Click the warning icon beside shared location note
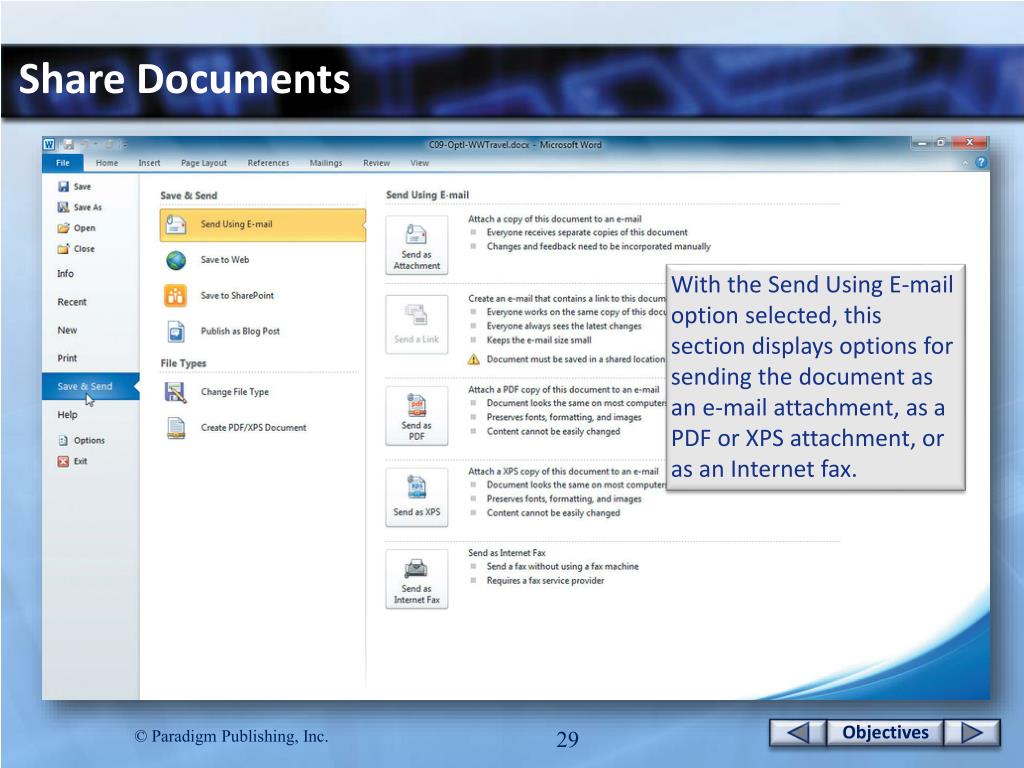This screenshot has width=1024, height=768. 473,359
